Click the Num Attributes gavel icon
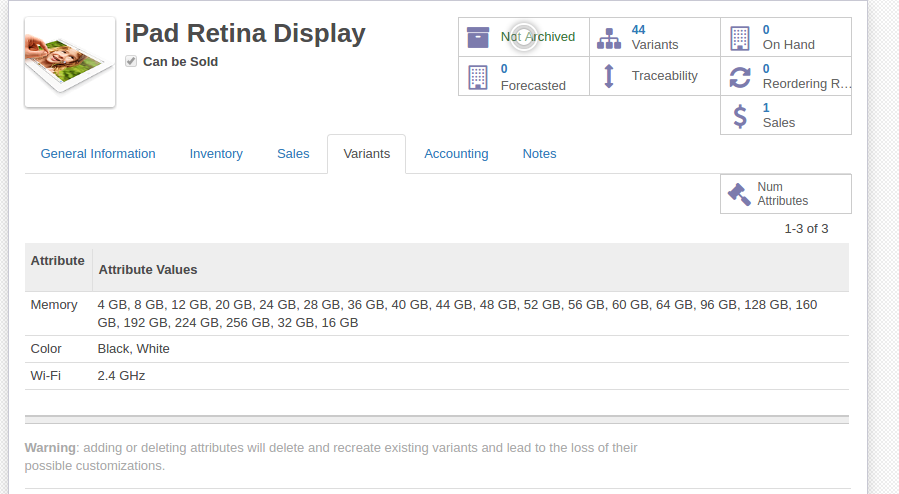Image resolution: width=899 pixels, height=494 pixels. point(739,194)
